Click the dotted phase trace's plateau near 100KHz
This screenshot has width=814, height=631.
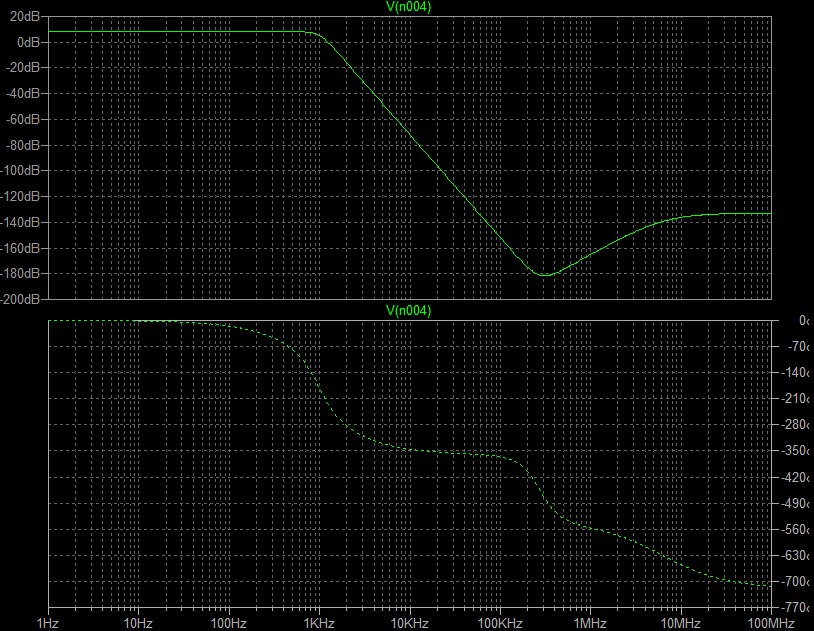[x=480, y=454]
